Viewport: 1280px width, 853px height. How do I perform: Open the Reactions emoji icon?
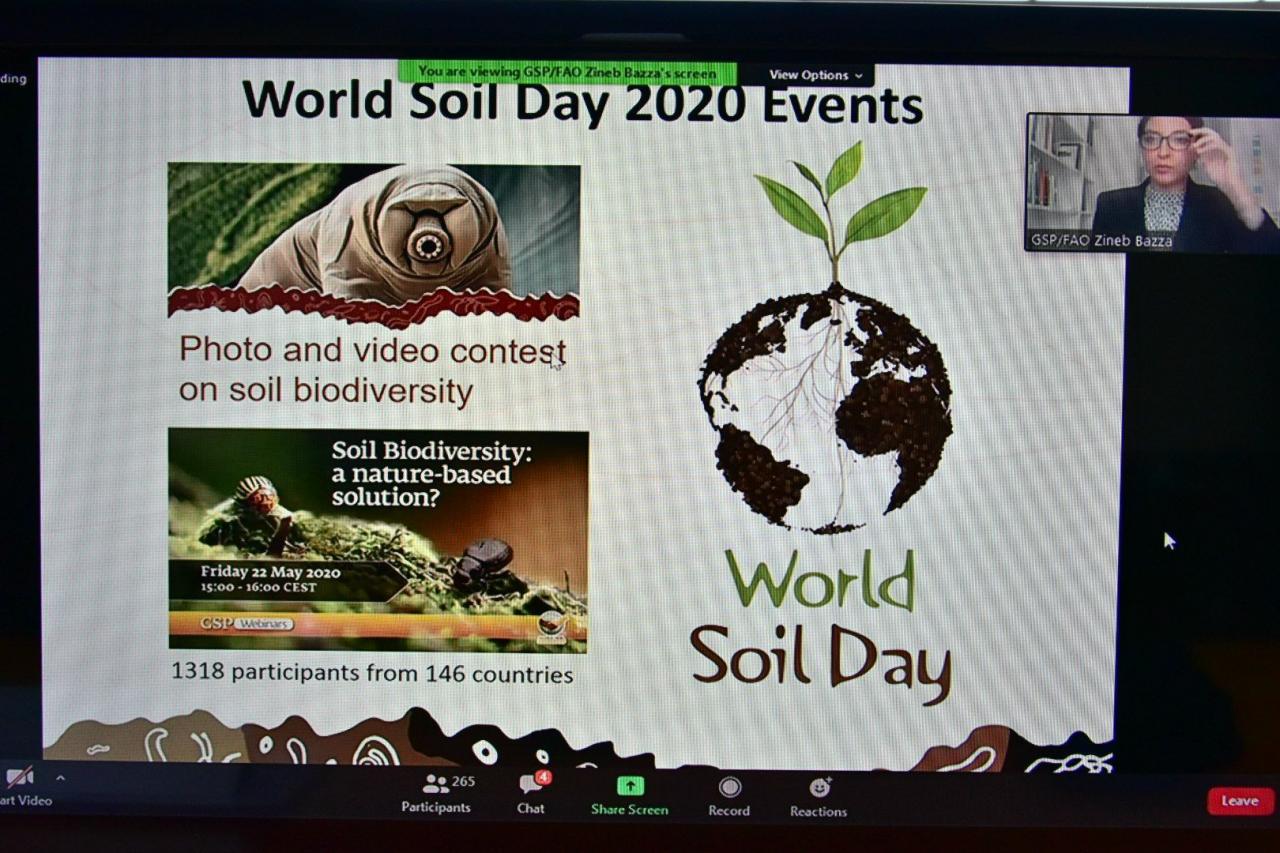pos(819,787)
